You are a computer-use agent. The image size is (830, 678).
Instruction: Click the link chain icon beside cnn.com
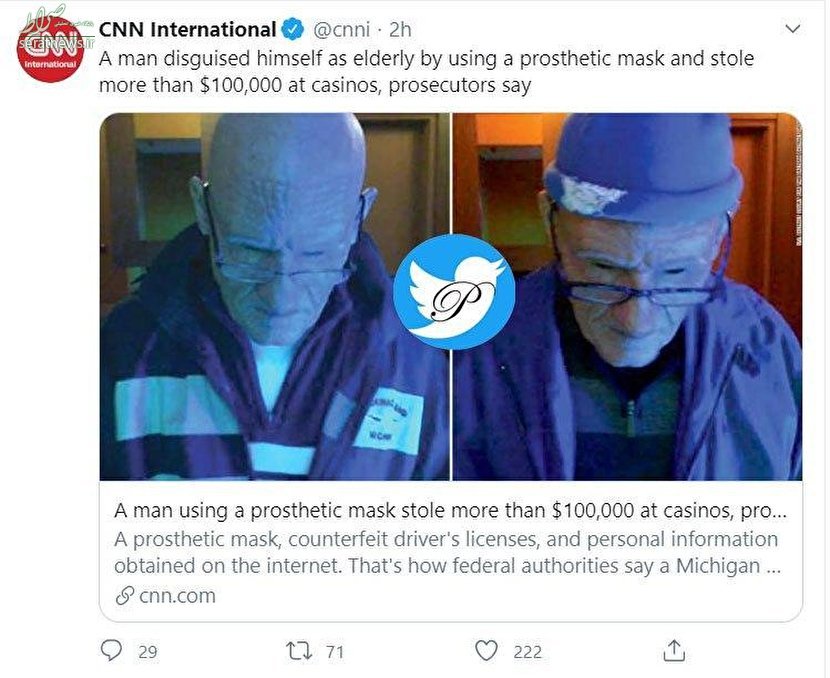pos(124,596)
